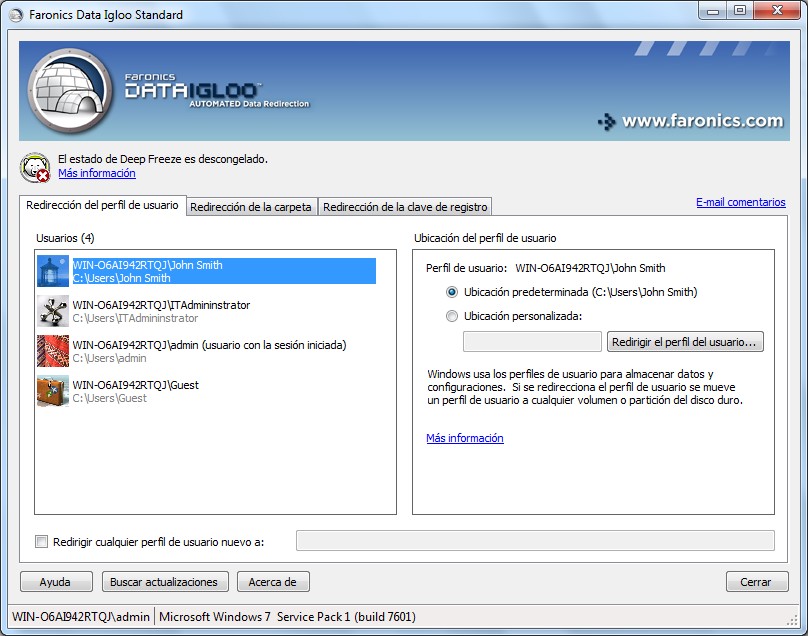
Task: Select Ubicación predeterminada radio button
Action: pyautogui.click(x=452, y=292)
